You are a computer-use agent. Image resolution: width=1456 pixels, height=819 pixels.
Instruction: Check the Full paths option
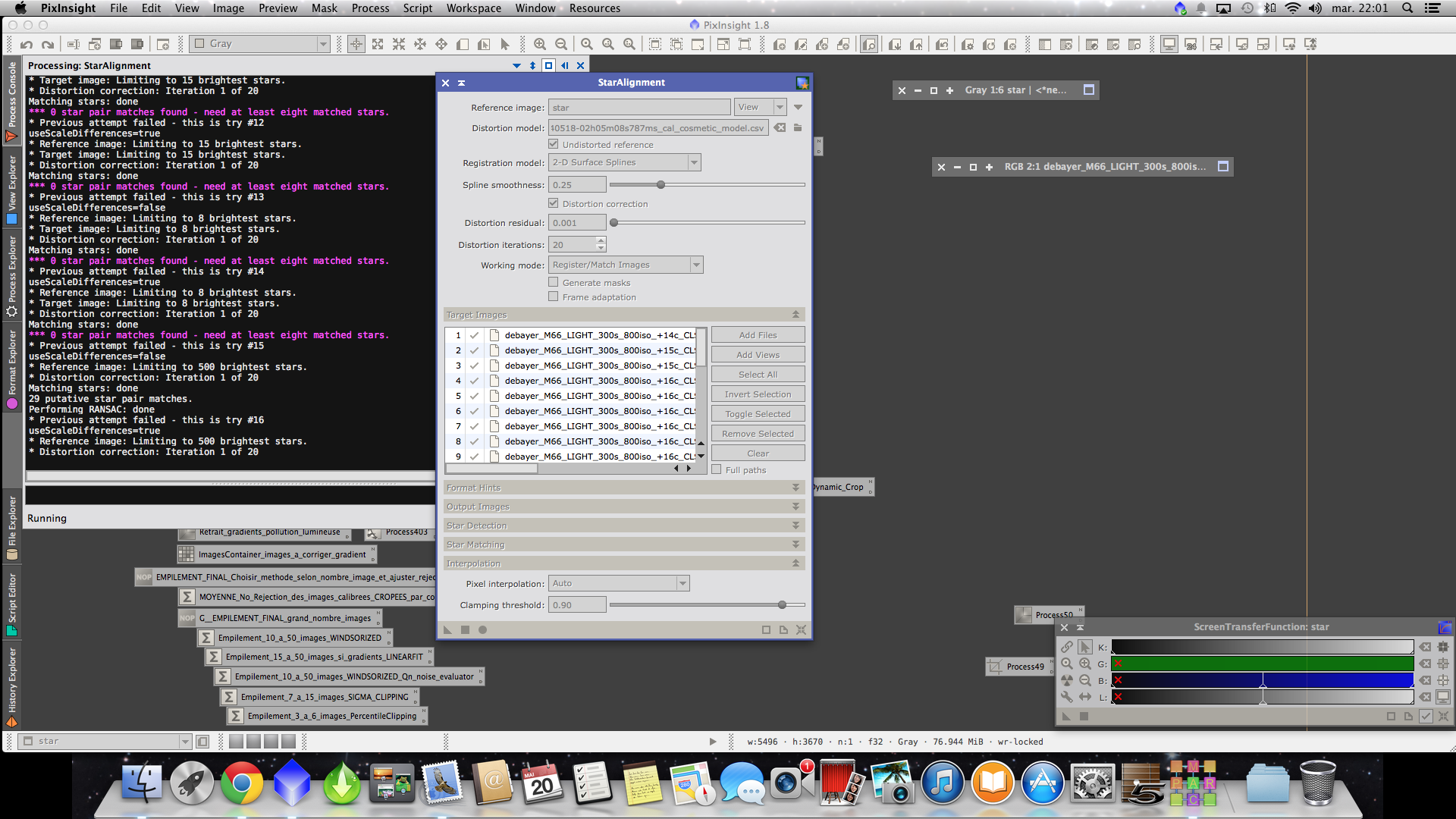click(717, 469)
